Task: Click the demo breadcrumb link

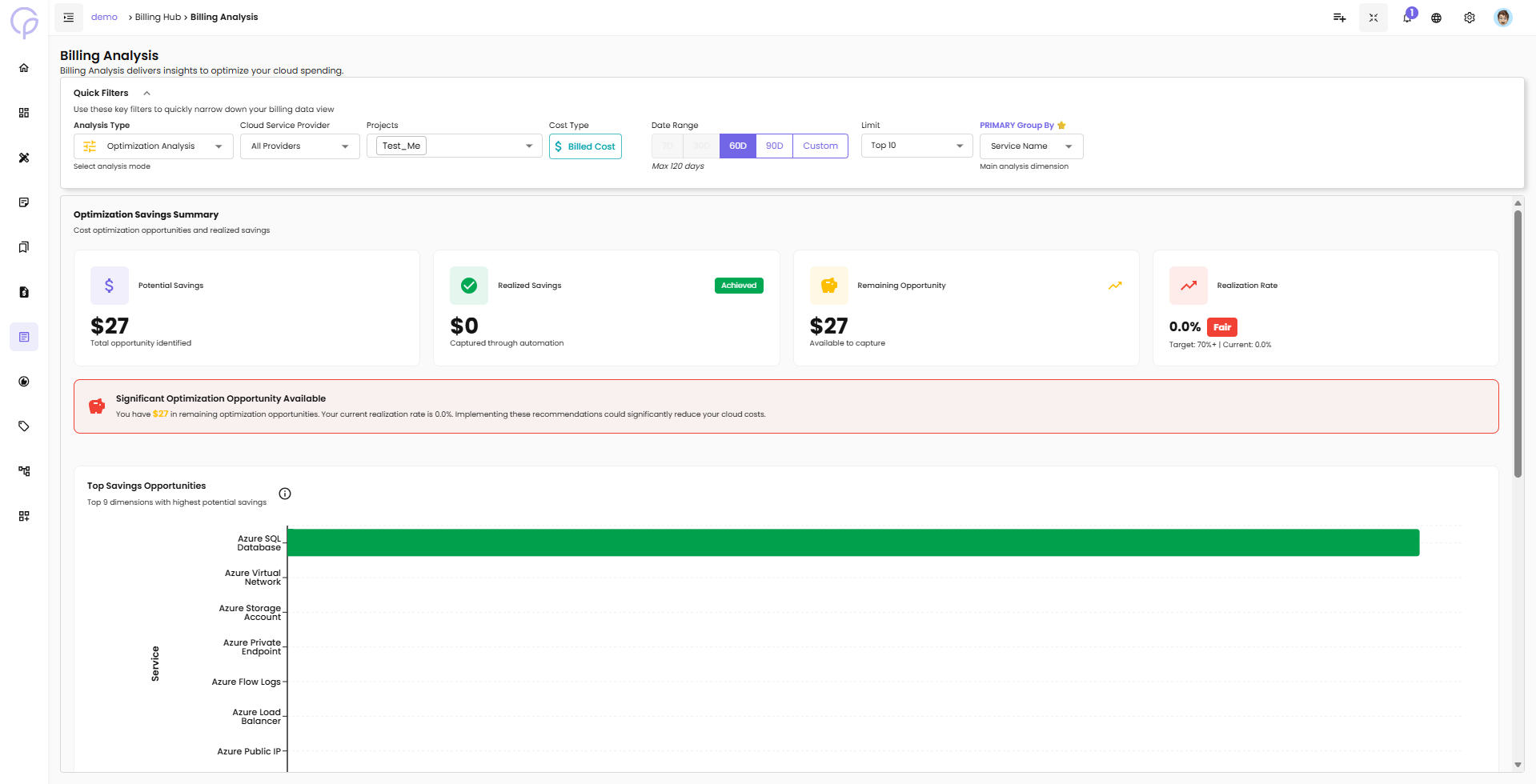Action: [104, 18]
